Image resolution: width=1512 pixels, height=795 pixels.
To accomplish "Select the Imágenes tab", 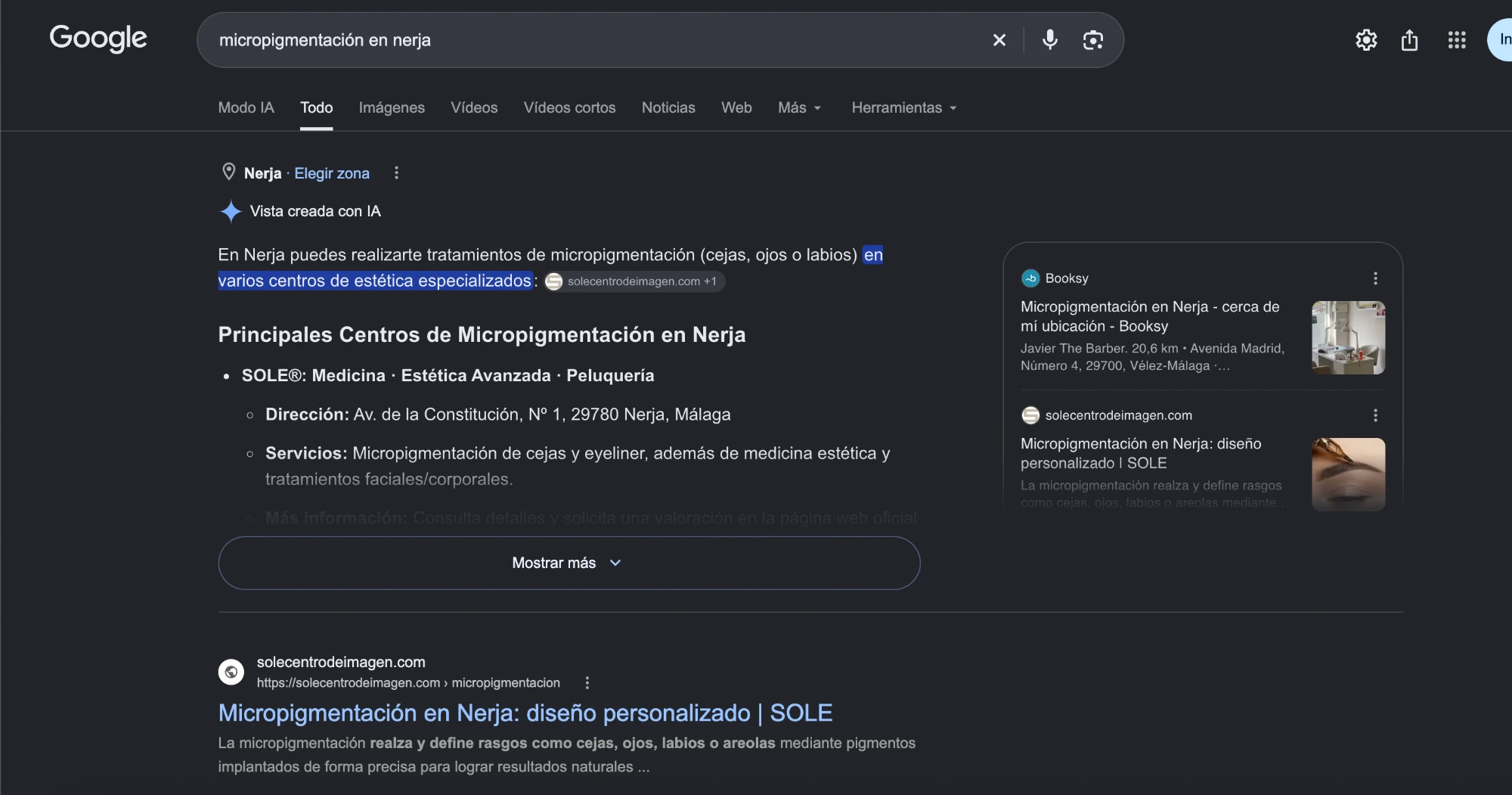I will click(x=392, y=108).
